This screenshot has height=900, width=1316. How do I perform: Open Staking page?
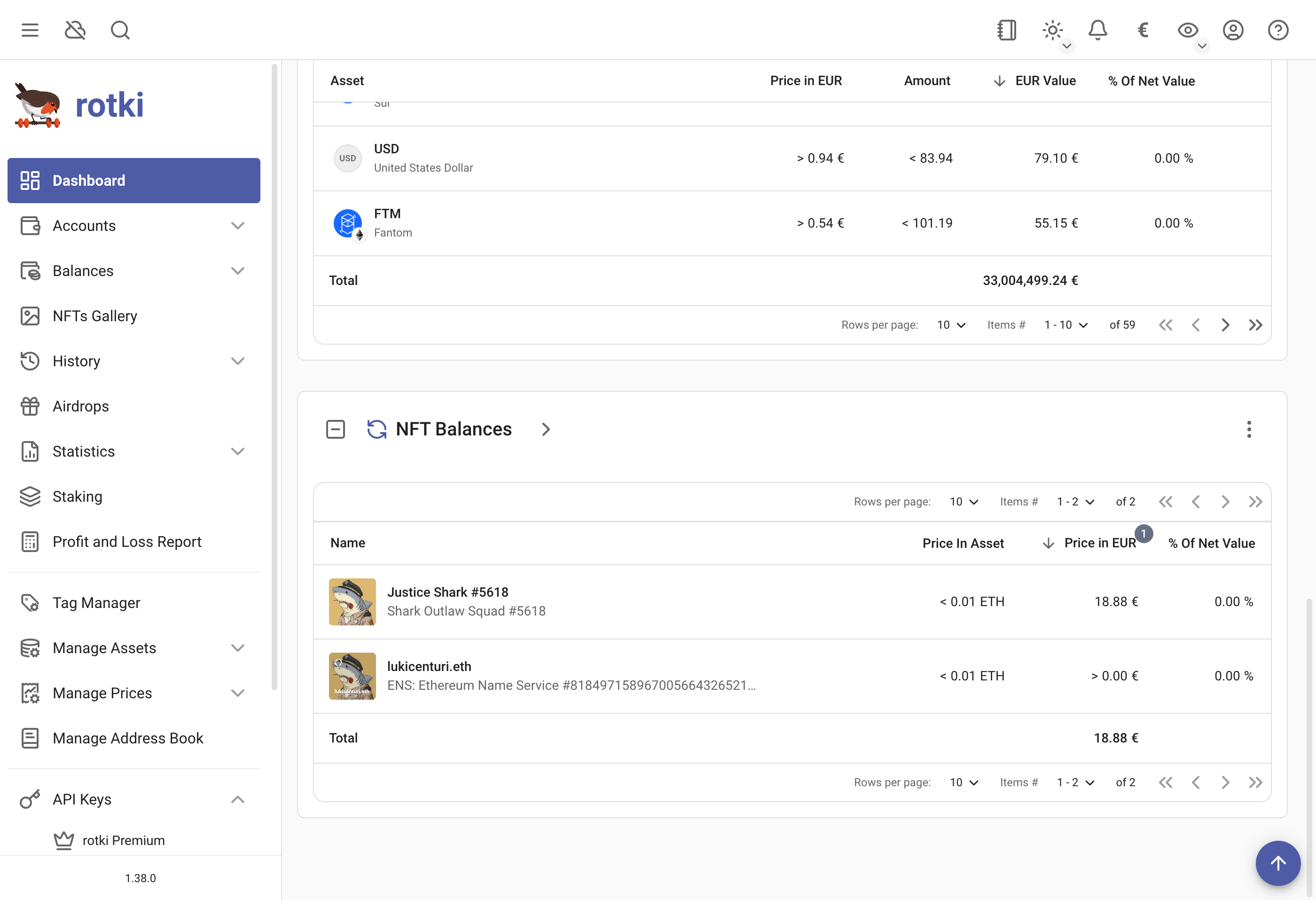point(133,497)
